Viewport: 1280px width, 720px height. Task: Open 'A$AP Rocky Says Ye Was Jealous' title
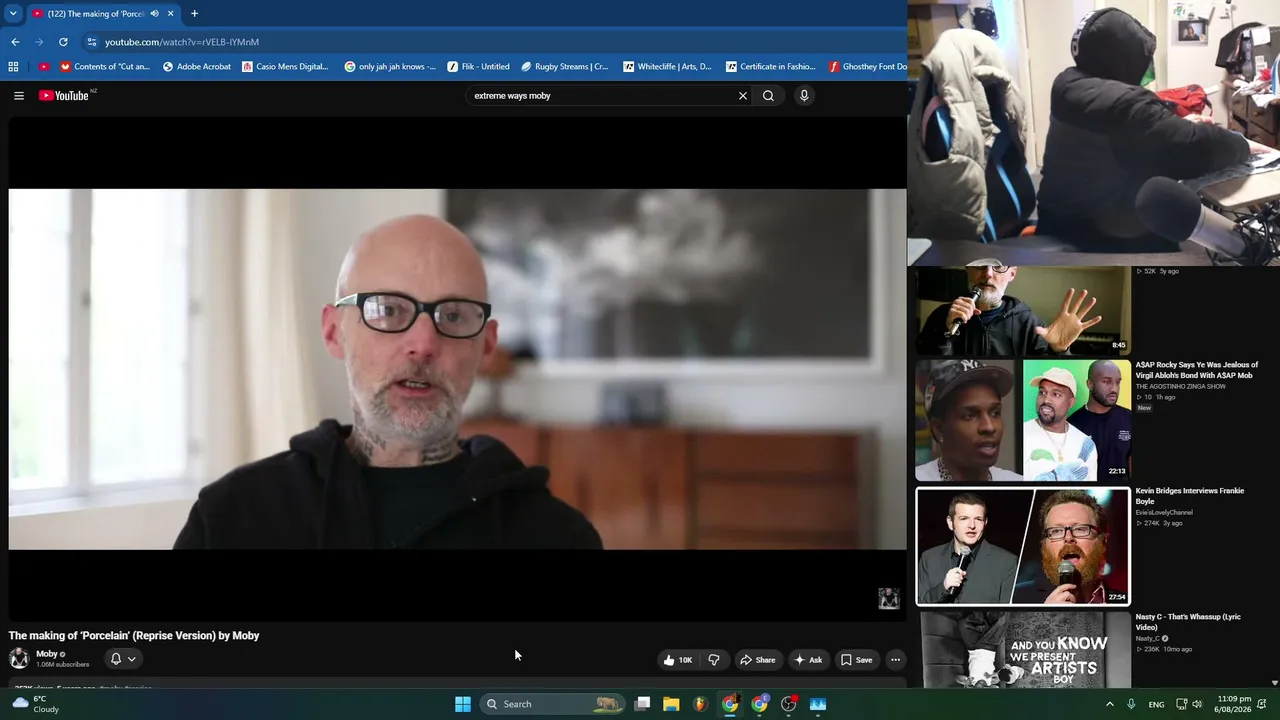pos(1197,370)
